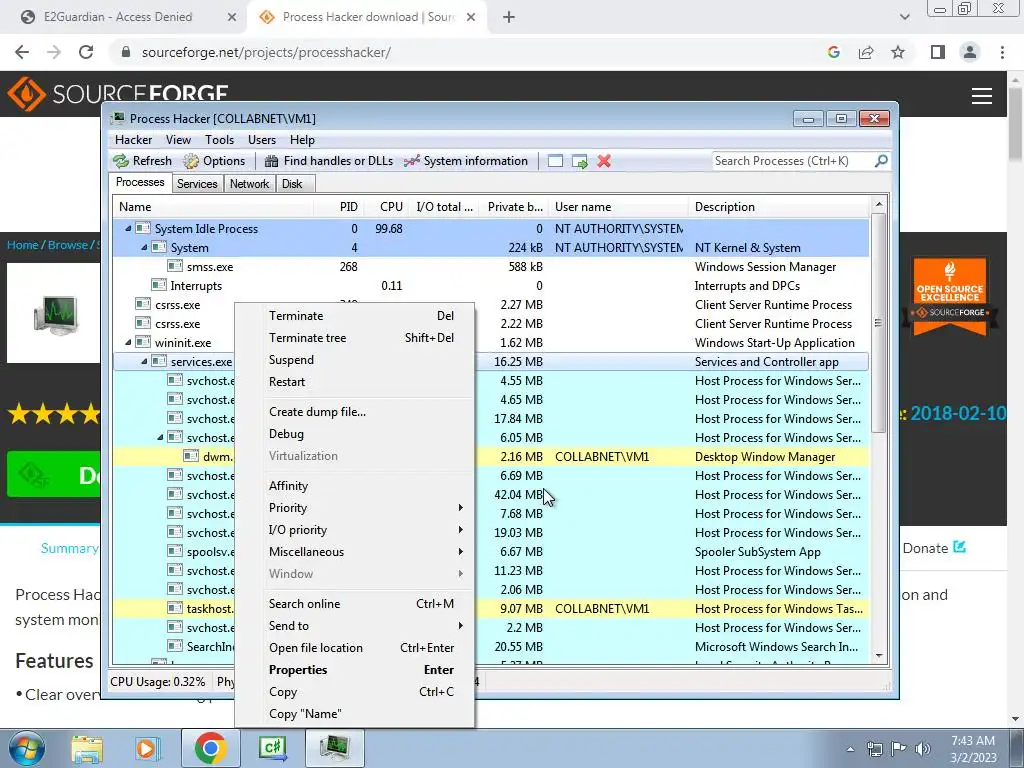Switch to the Services tab
1024x768 pixels.
(x=197, y=184)
